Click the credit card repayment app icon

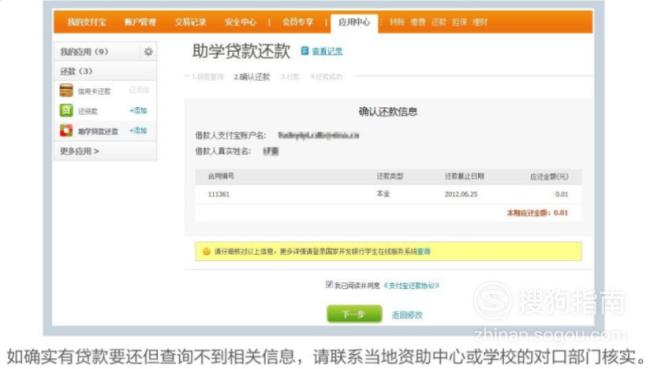(x=66, y=90)
